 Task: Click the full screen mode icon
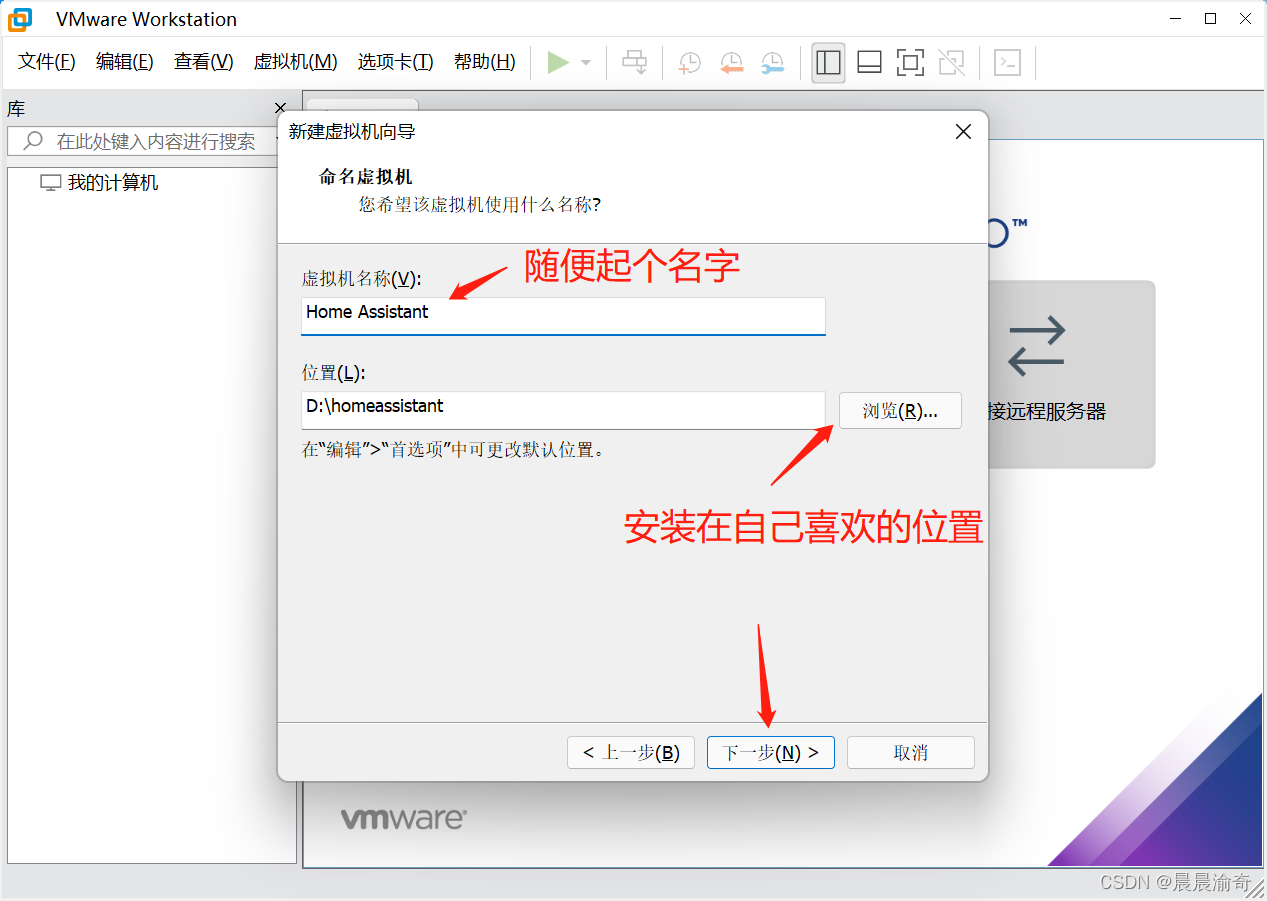910,63
